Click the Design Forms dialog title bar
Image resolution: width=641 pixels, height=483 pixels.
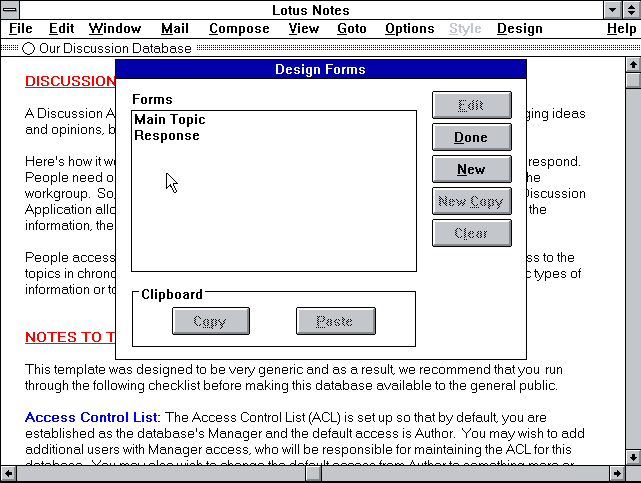[320, 69]
